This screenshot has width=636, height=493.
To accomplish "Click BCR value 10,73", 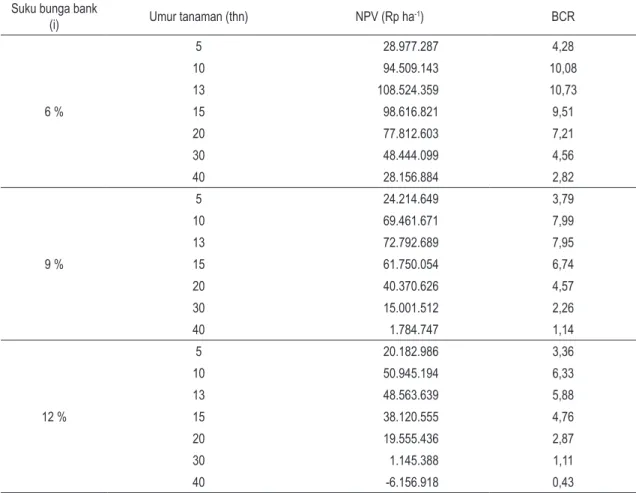I will 563,90.
